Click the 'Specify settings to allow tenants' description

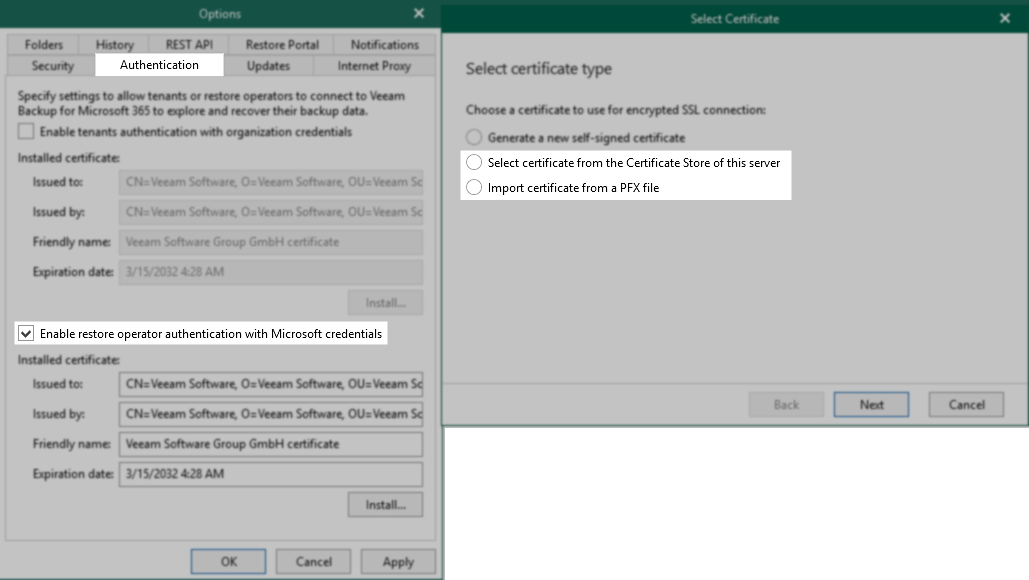(211, 103)
